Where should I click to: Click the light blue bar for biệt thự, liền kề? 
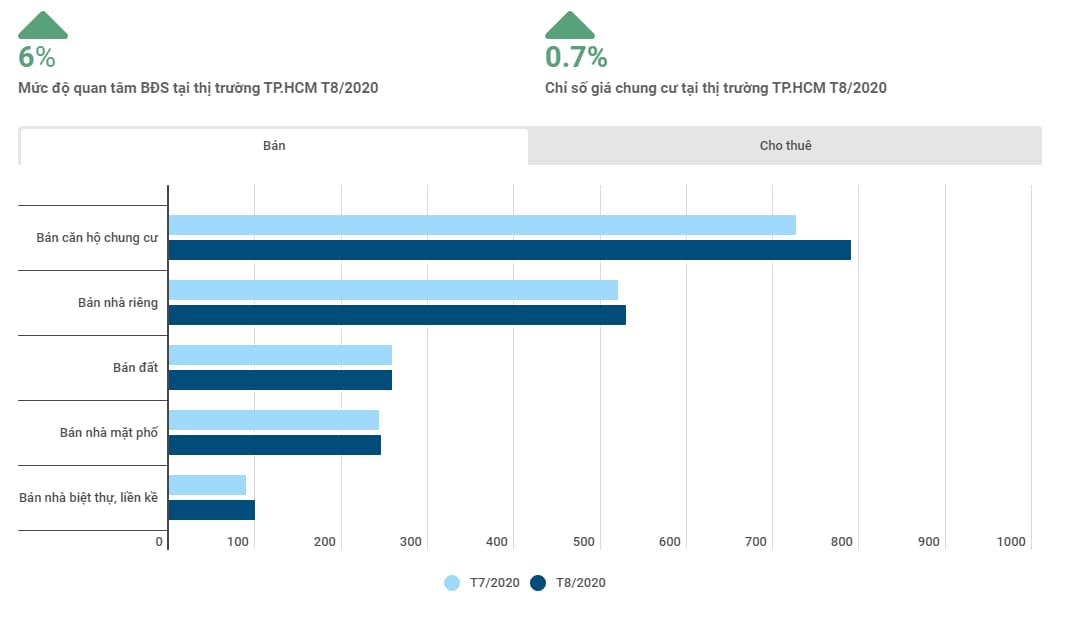pos(207,485)
